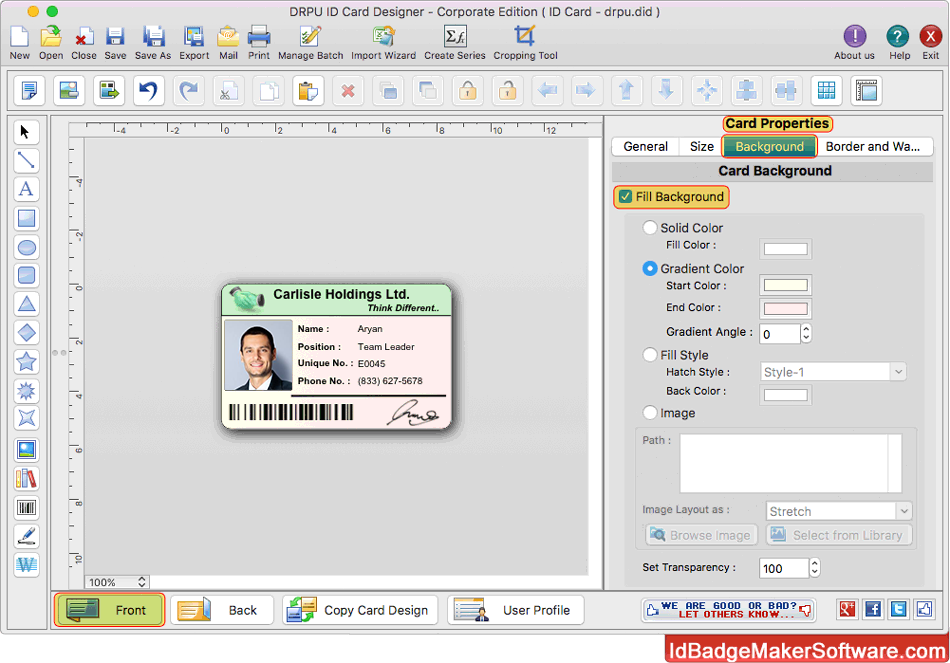This screenshot has width=950, height=663.
Task: Select the Text tool in the shapes toolbar
Action: tap(26, 189)
